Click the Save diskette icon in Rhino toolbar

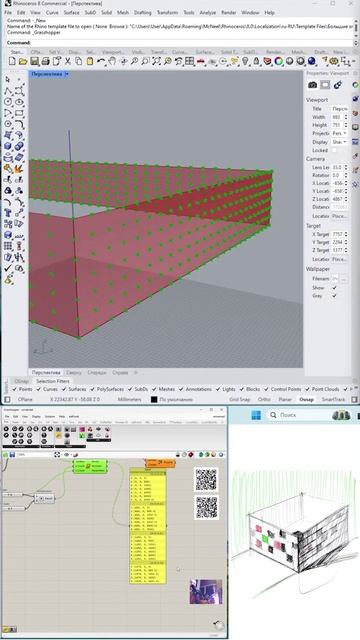pos(34,61)
